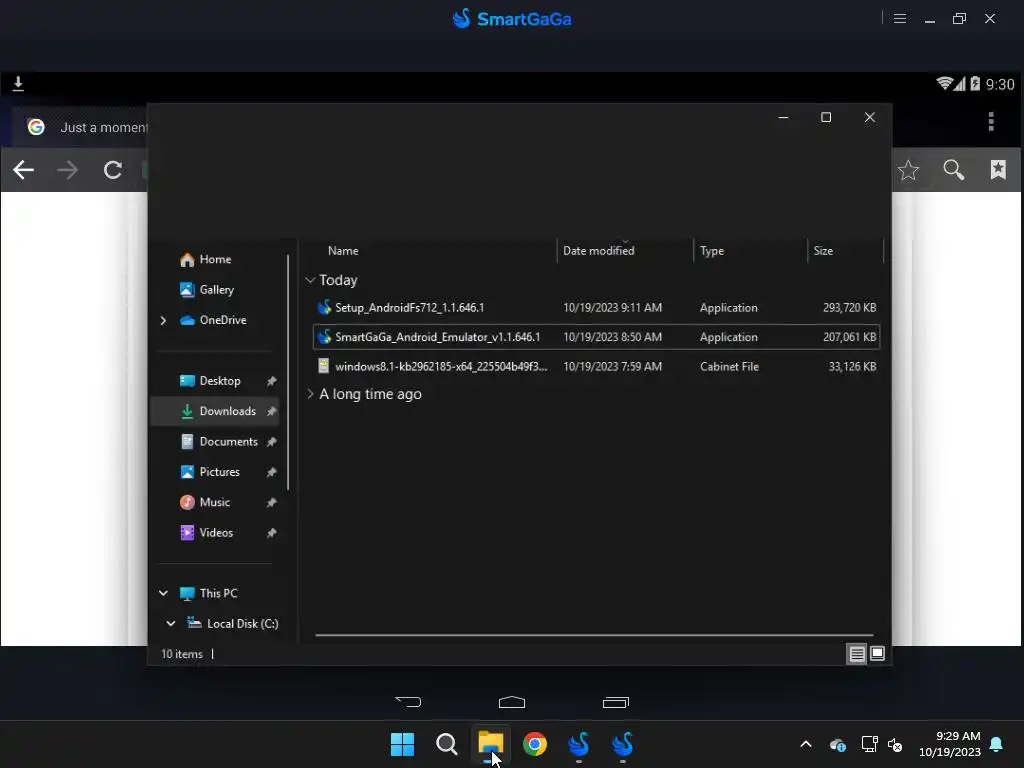The width and height of the screenshot is (1024, 768).
Task: Select Local Disk (C:) in sidebar
Action: 232,624
